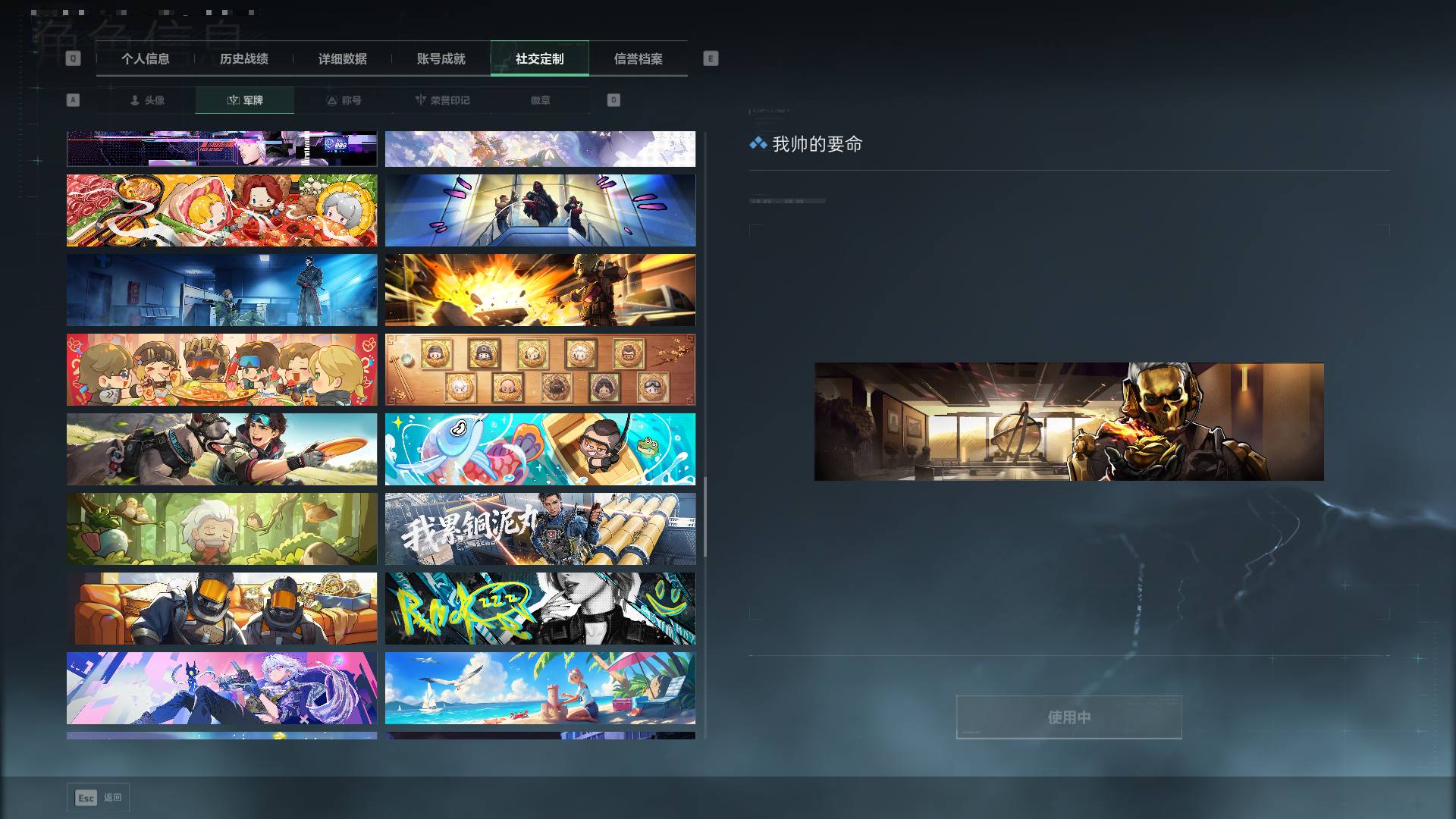1456x819 pixels.
Task: Select the 社交定制 tab
Action: pyautogui.click(x=540, y=58)
